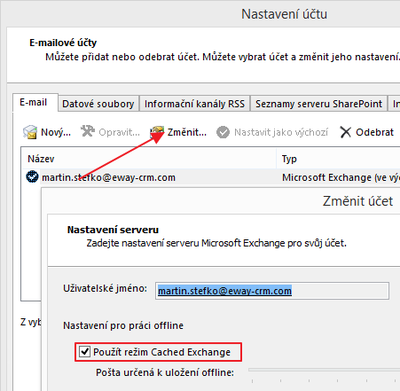Click the Odebrat X icon
Viewport: 400px width, 391px height.
pyautogui.click(x=346, y=132)
